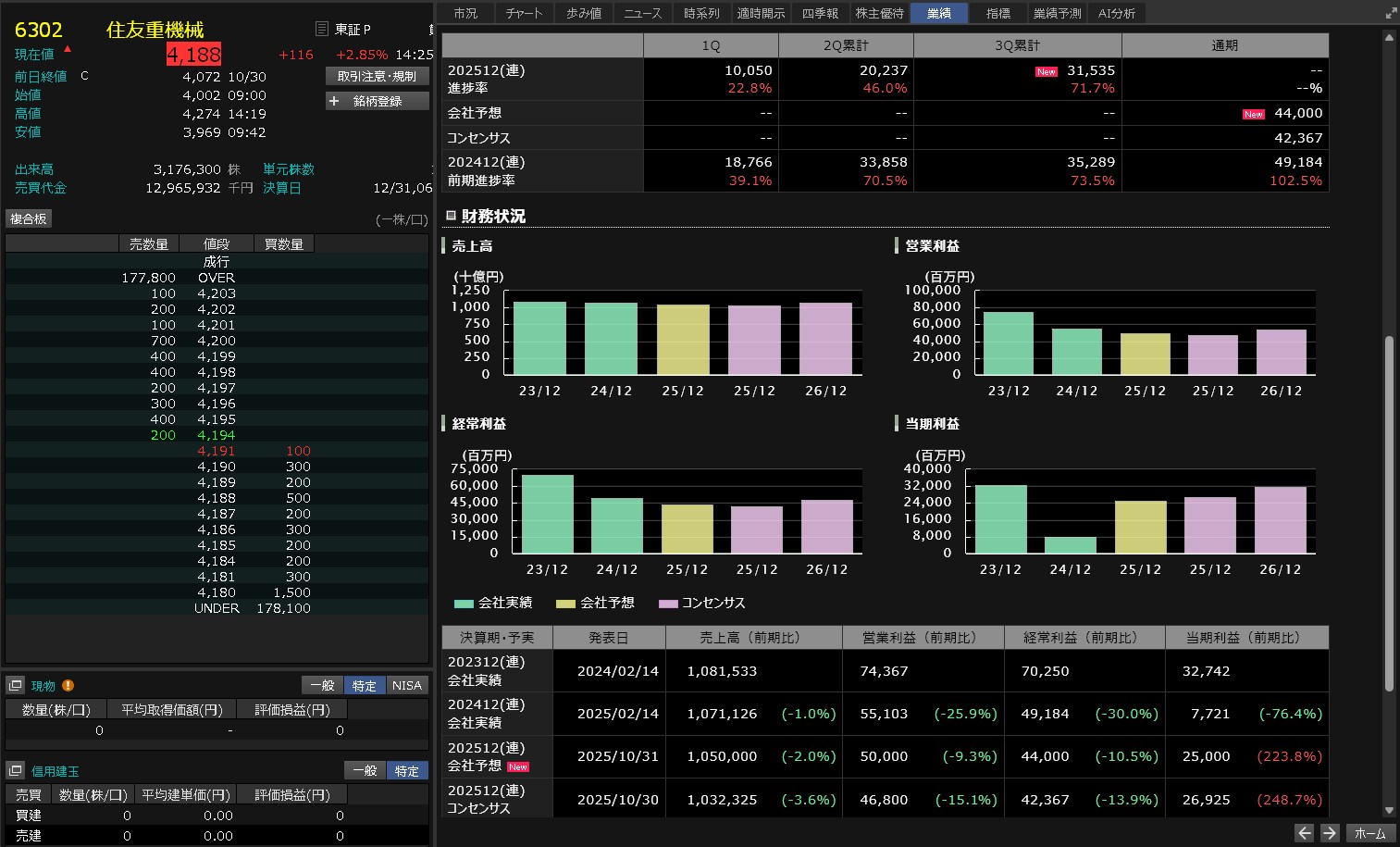This screenshot has width=1400, height=847.
Task: Select NISA account type for 現物
Action: 406,686
